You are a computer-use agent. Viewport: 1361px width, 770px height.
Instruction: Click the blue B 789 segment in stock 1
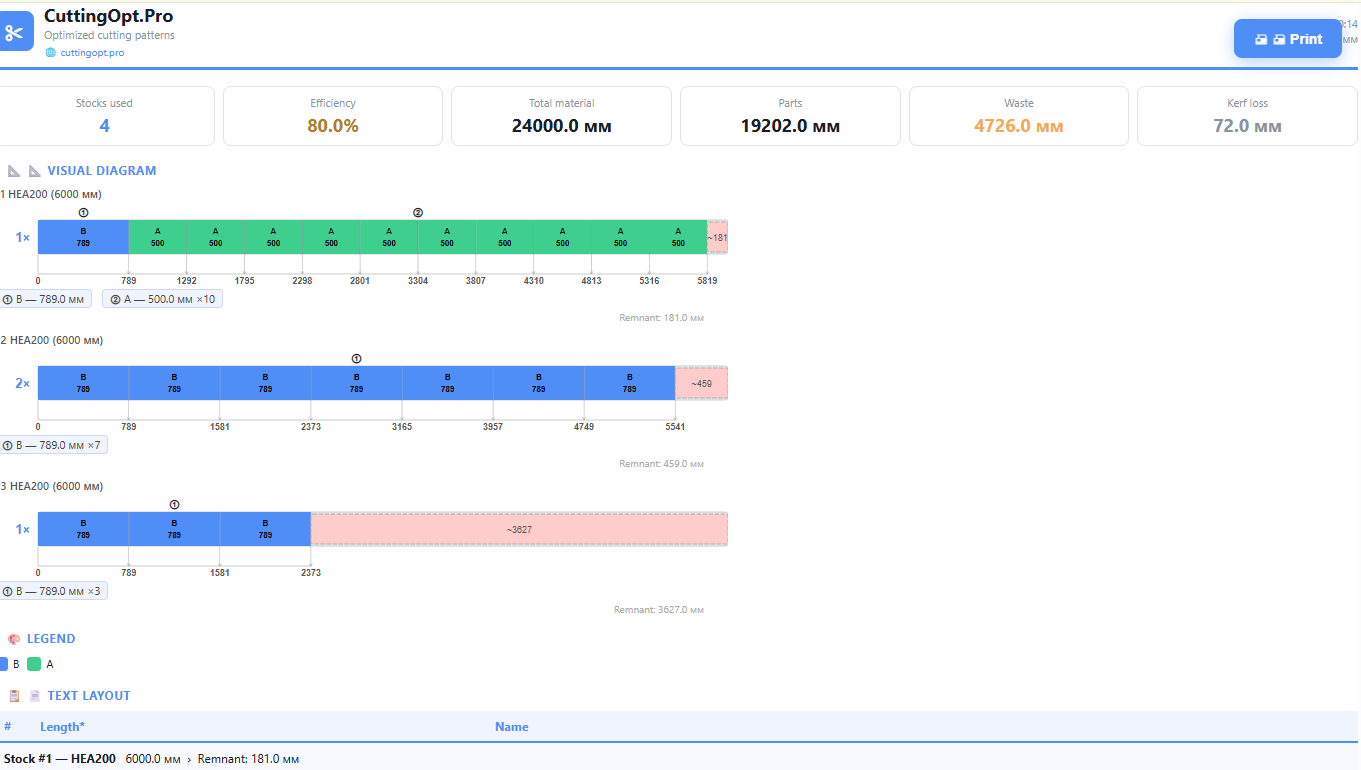click(83, 237)
